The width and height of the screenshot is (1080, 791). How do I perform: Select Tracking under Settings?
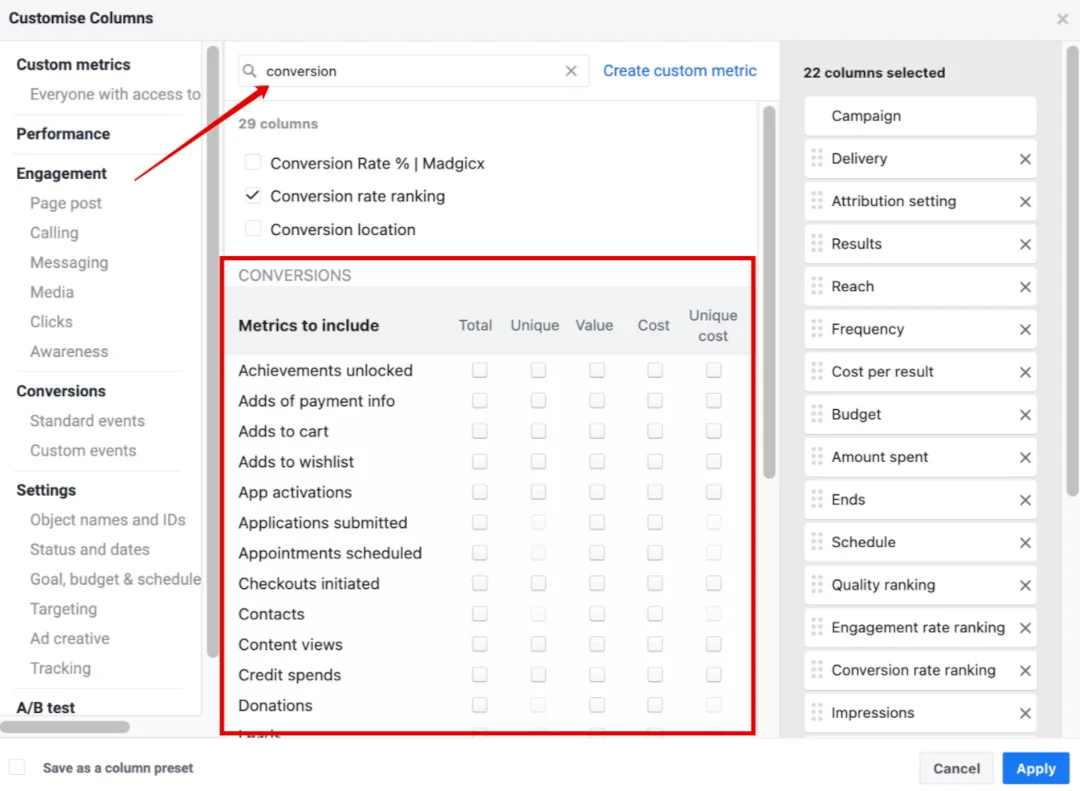coord(60,668)
